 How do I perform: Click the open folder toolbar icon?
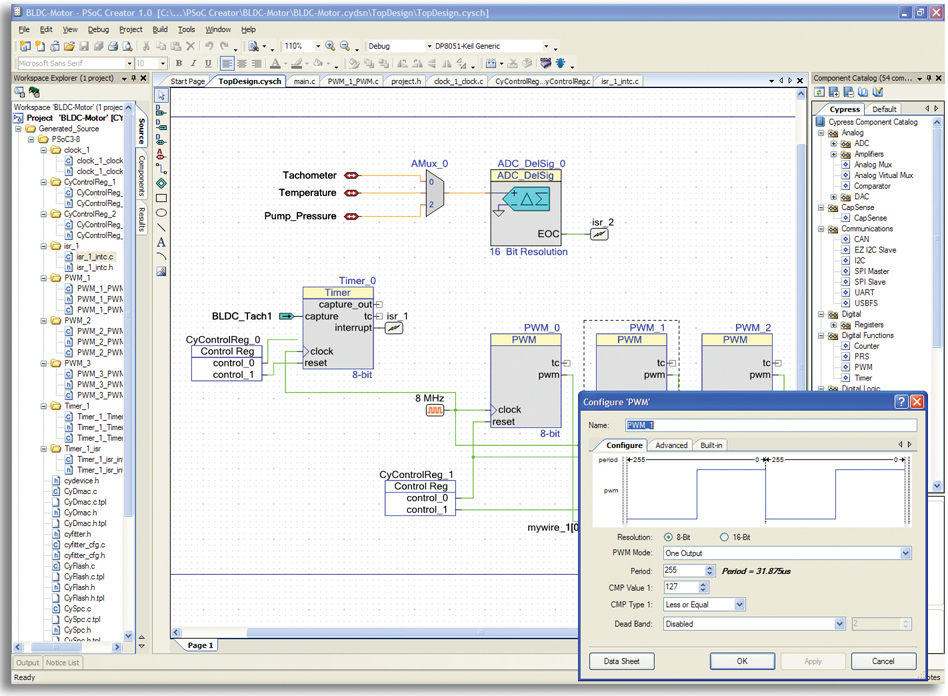(x=70, y=46)
